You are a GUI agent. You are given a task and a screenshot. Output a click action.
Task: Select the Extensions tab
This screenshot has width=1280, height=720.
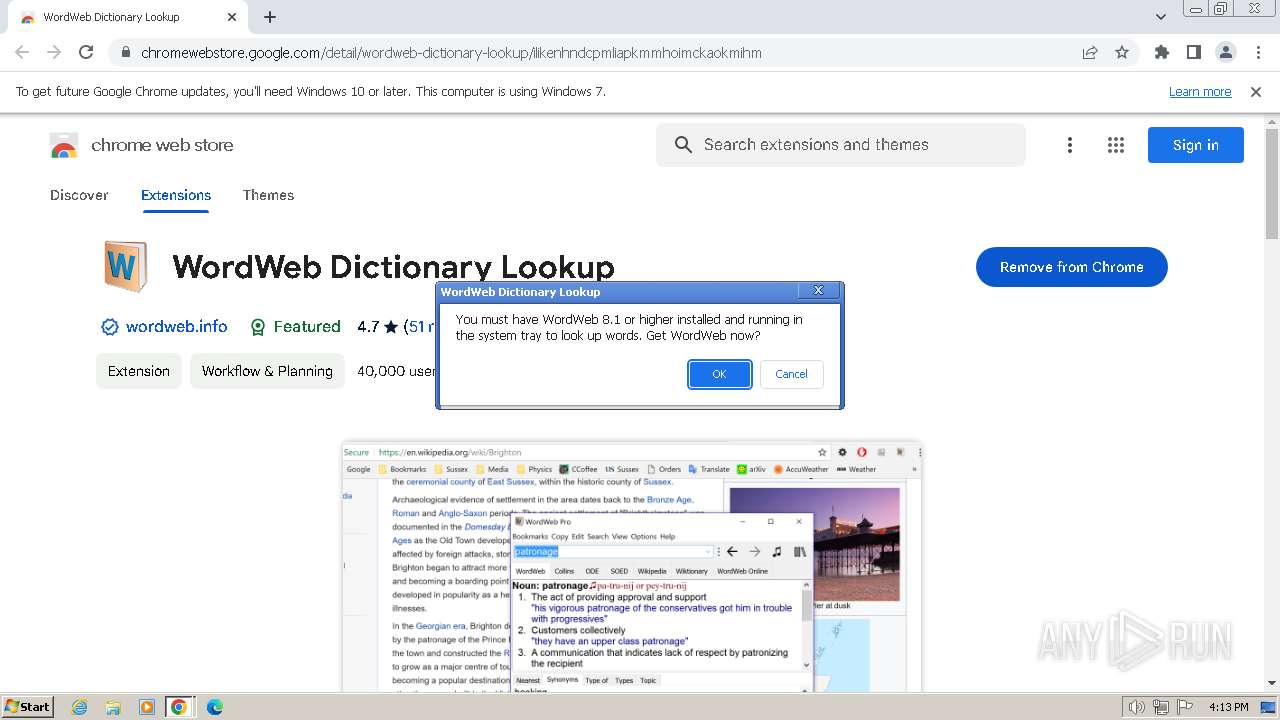point(176,195)
